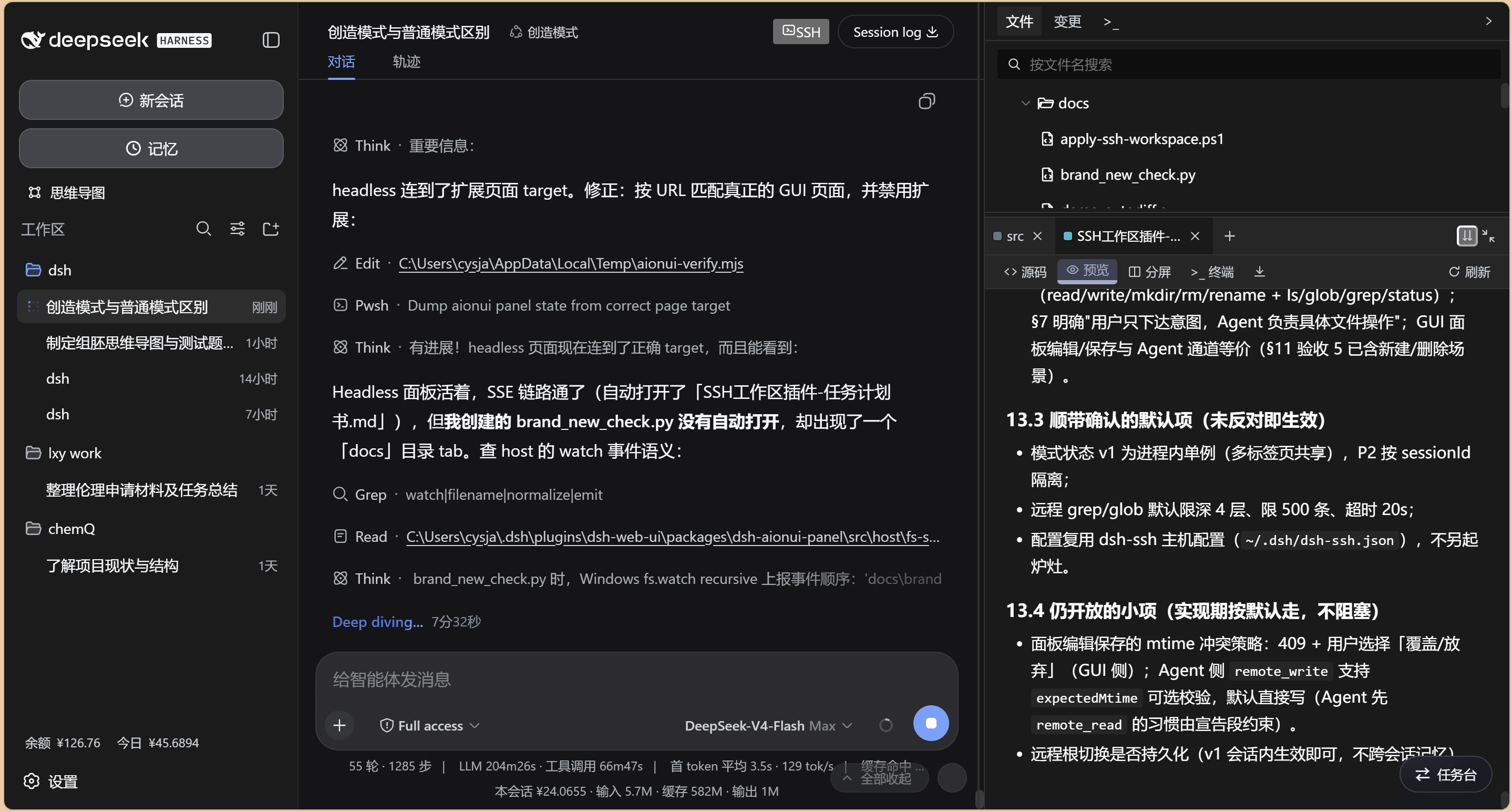Click the shrink arrows icon in editor header

(1488, 236)
